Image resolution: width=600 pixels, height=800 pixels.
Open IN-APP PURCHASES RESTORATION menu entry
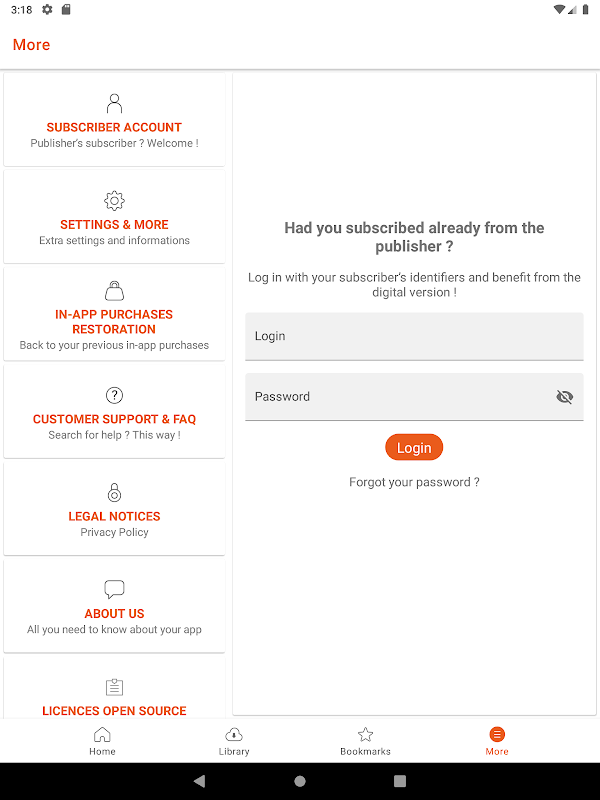click(x=114, y=315)
